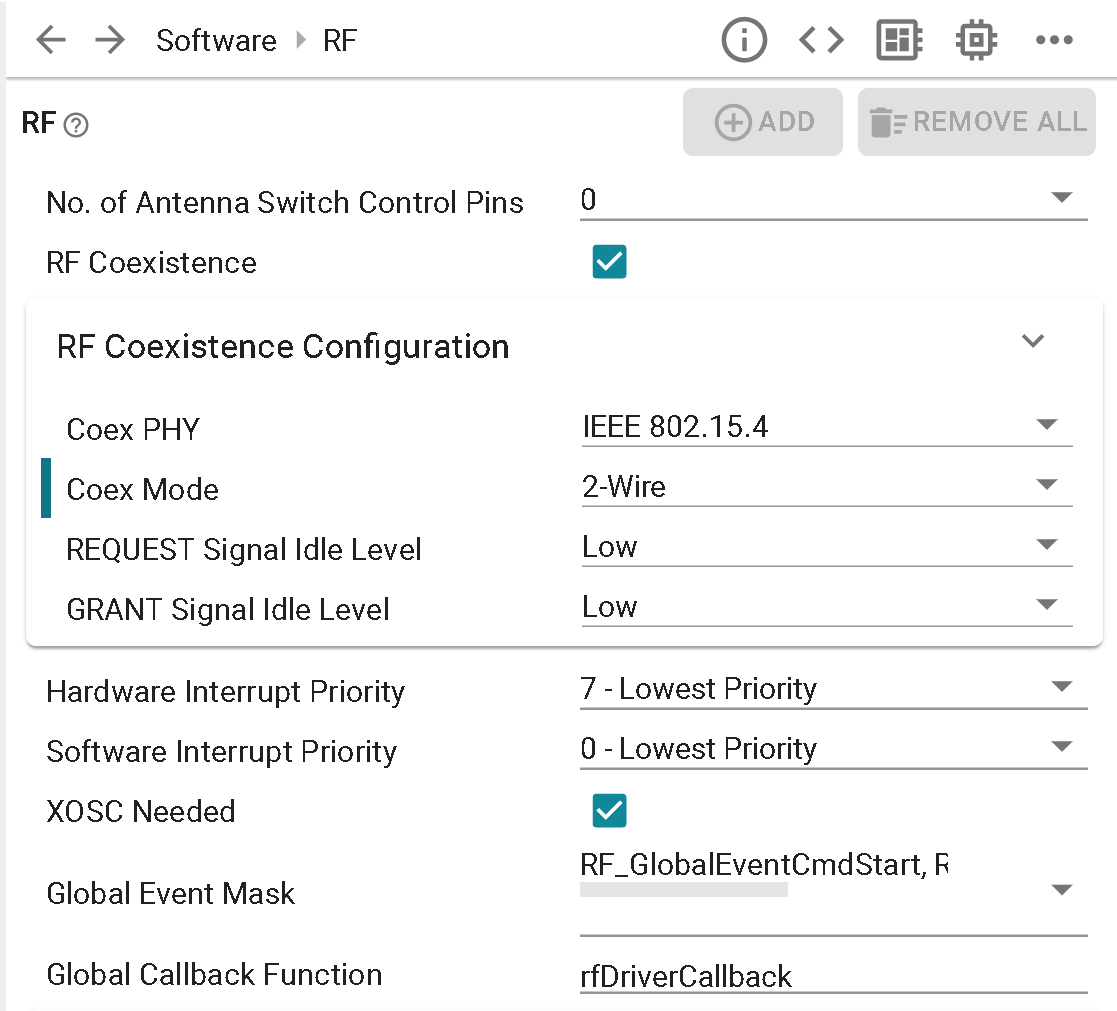This screenshot has width=1117, height=1011.
Task: Click the forward navigation arrow
Action: coord(110,40)
